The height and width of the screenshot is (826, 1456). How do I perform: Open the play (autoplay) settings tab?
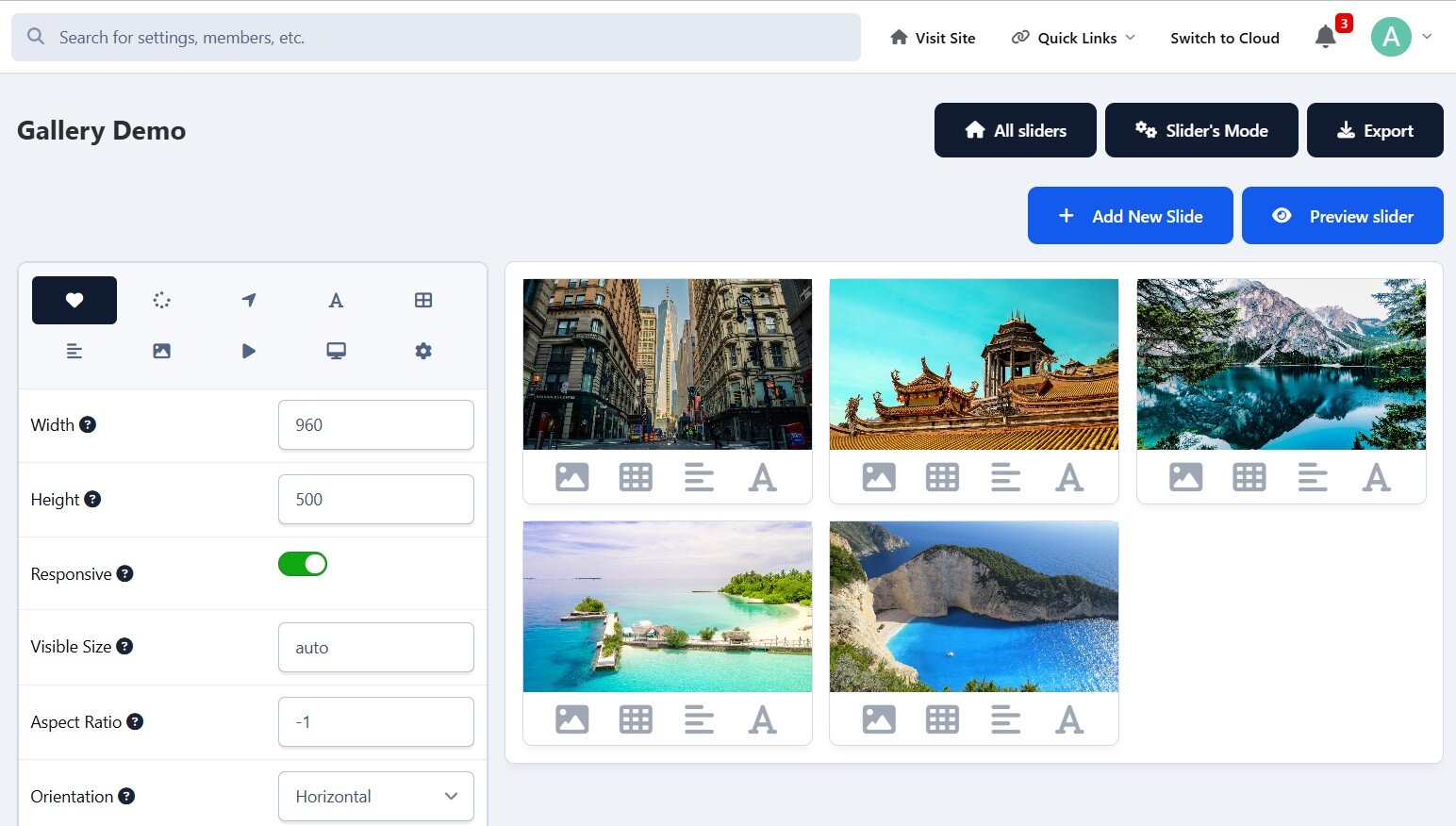tap(249, 351)
